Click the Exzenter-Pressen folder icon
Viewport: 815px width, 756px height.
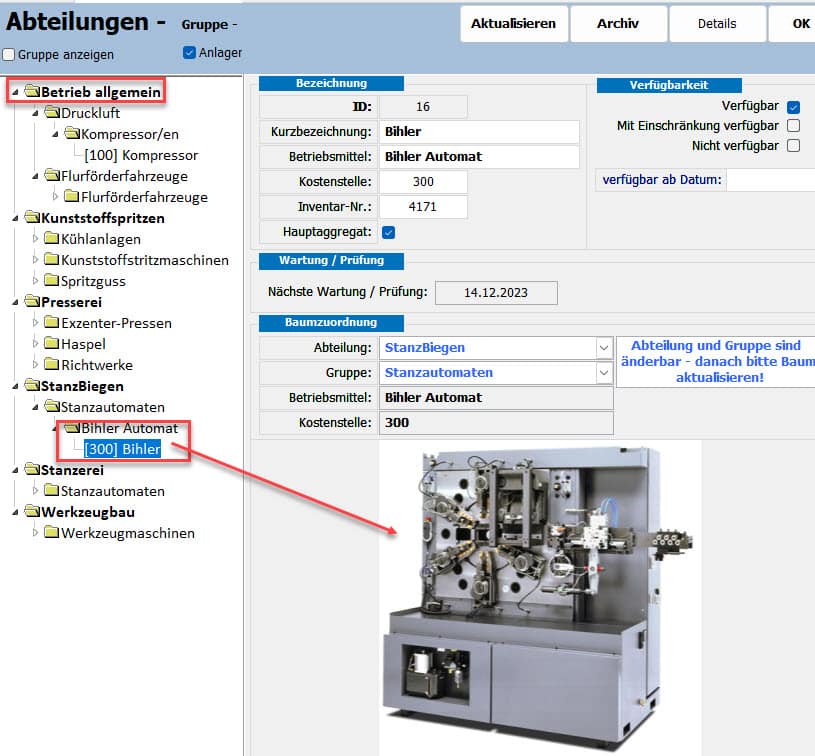(x=52, y=323)
